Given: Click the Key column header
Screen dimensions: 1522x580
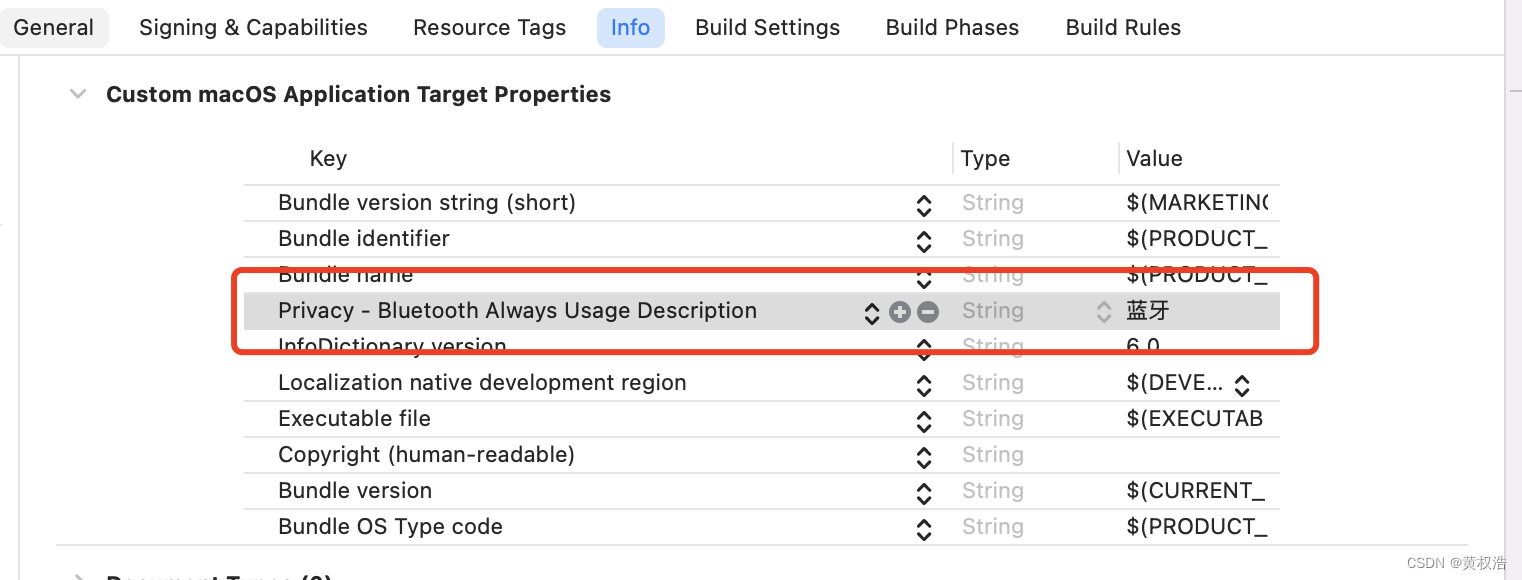Looking at the screenshot, I should click(328, 159).
